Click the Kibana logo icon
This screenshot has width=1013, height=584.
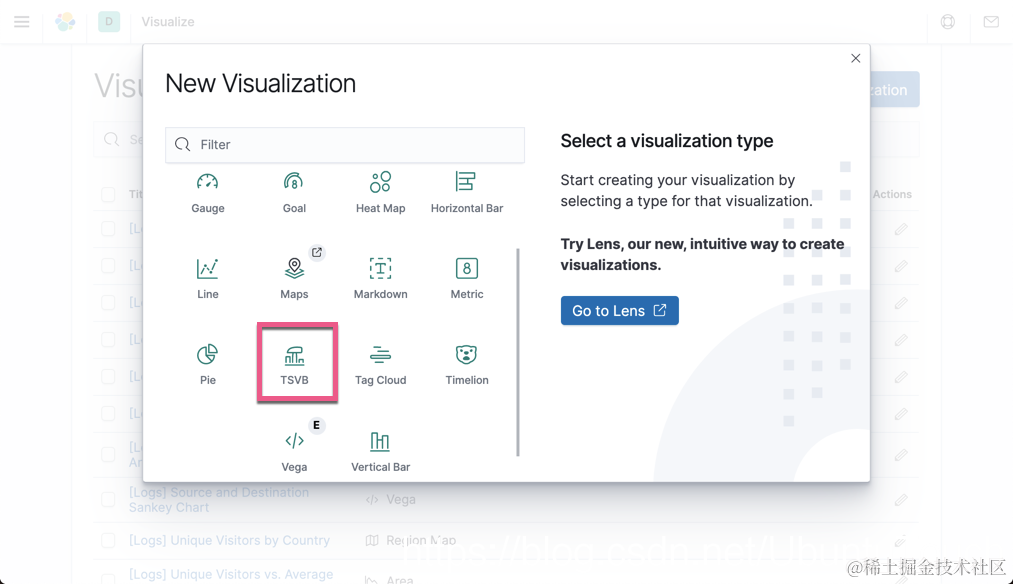[x=65, y=21]
